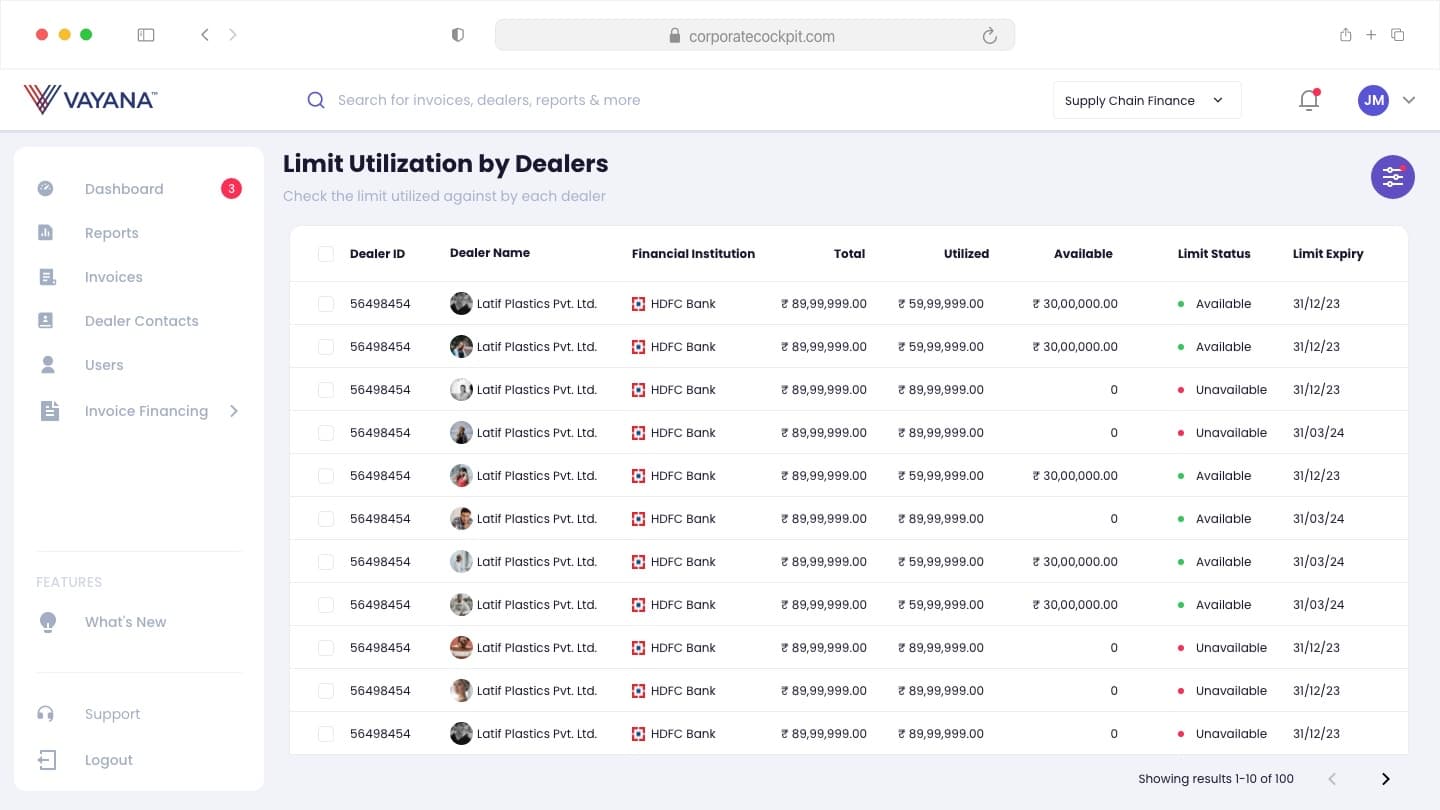Click the Vayana logo

pyautogui.click(x=90, y=99)
